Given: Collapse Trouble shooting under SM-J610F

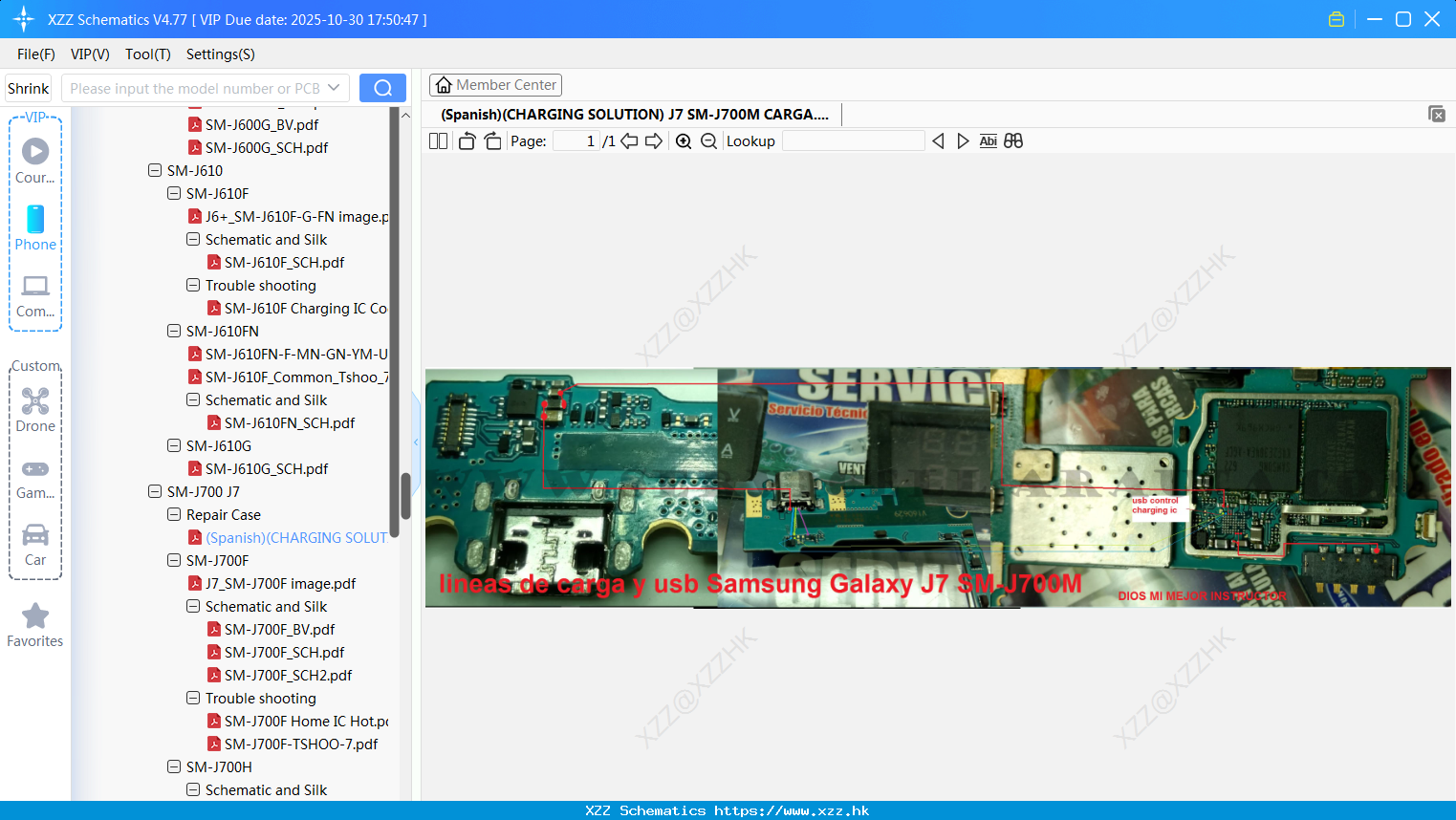Looking at the screenshot, I should point(193,285).
